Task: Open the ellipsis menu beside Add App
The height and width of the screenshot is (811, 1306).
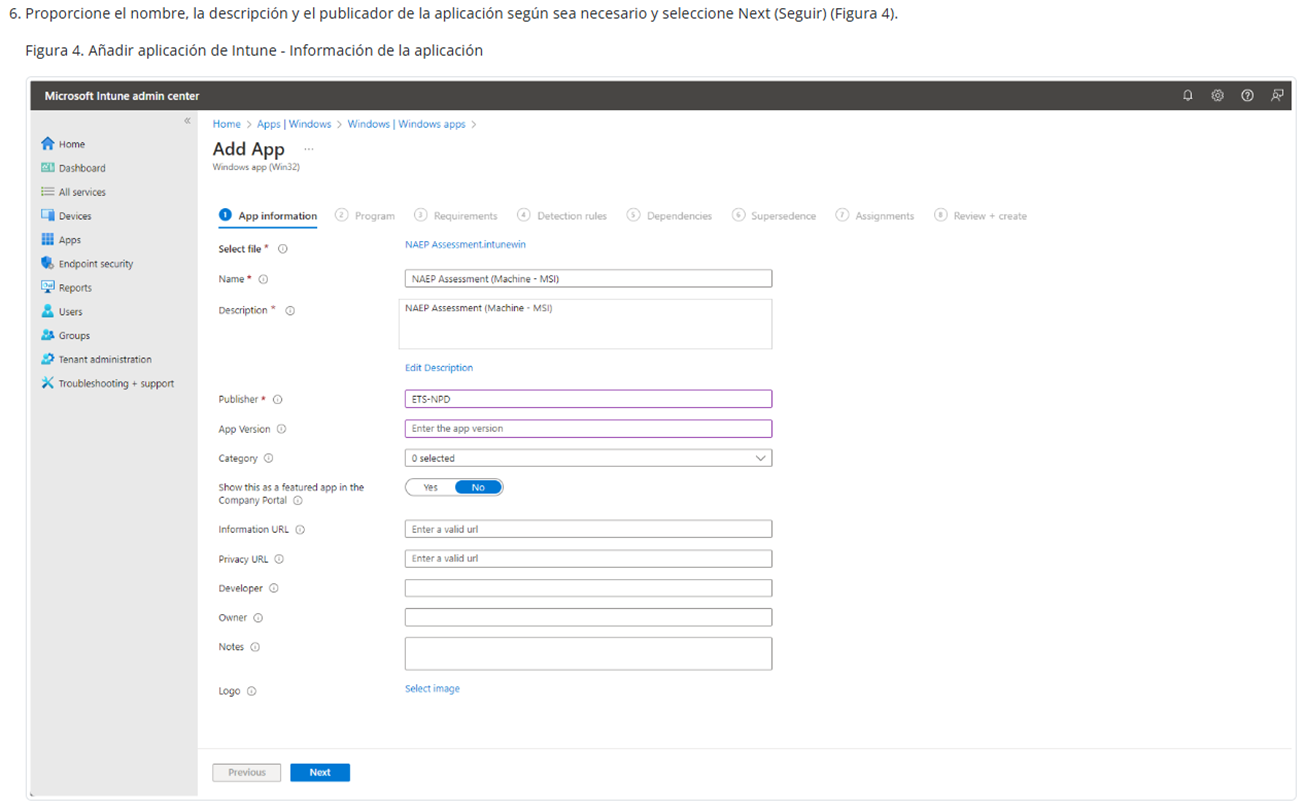Action: click(x=309, y=149)
